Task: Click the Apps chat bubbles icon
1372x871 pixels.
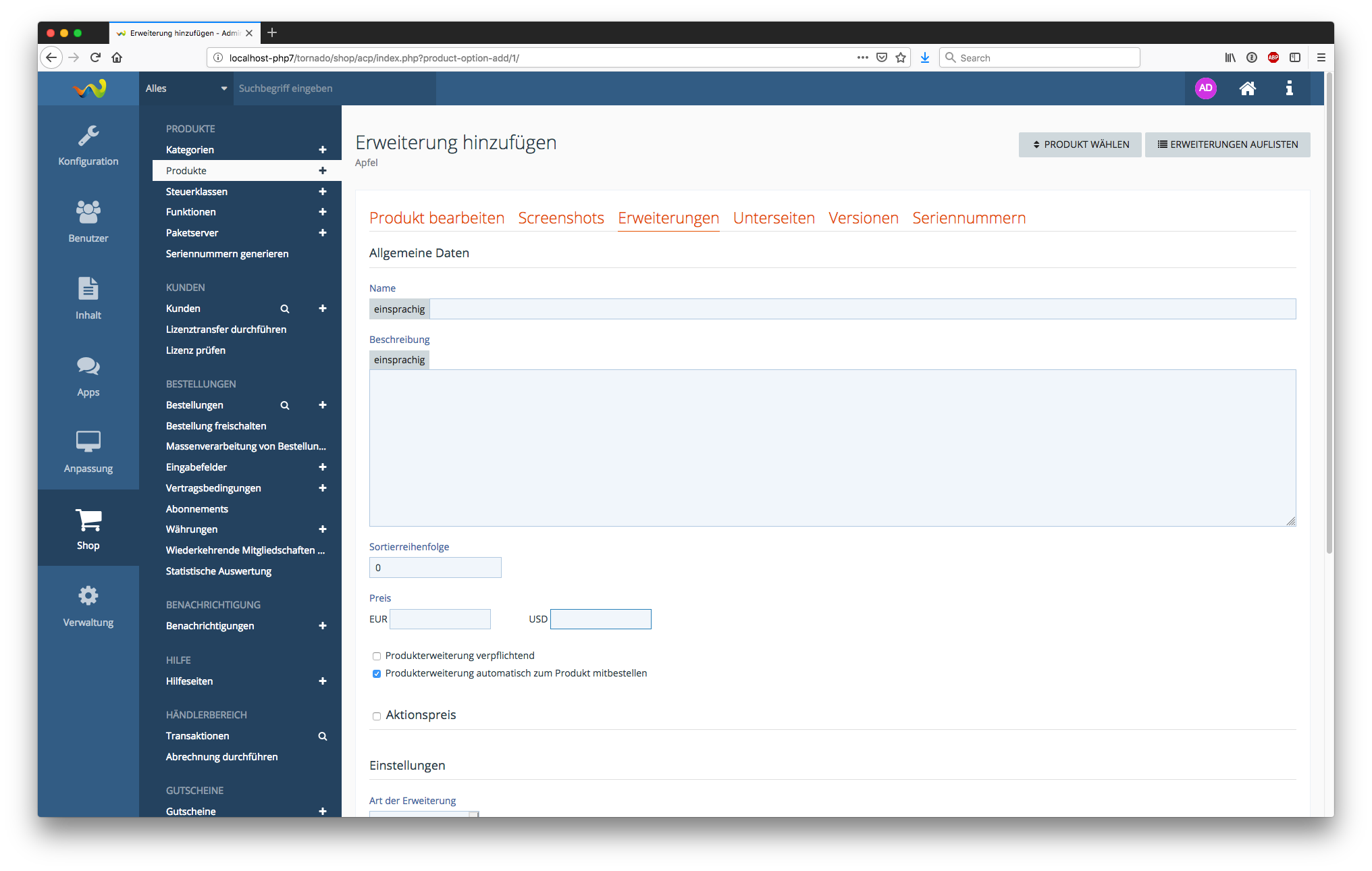Action: 88,367
